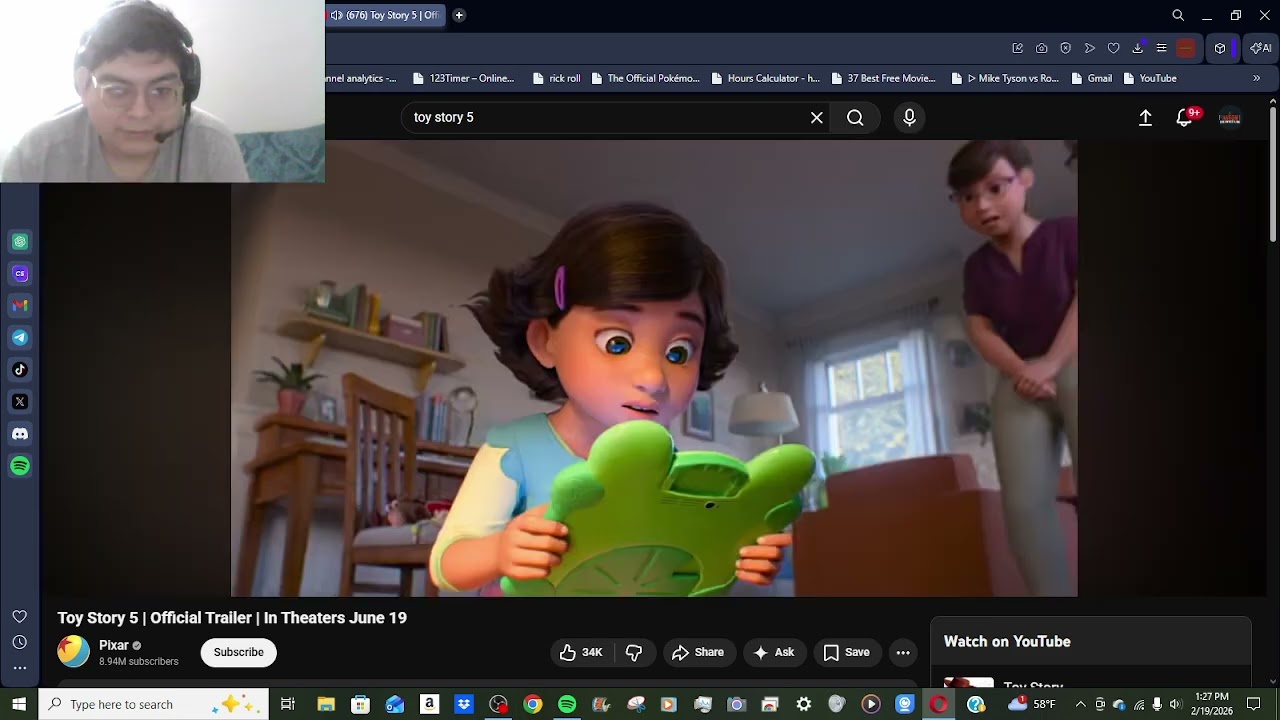Open the Opera AI assistant button
This screenshot has height=720, width=1280.
[x=1261, y=48]
